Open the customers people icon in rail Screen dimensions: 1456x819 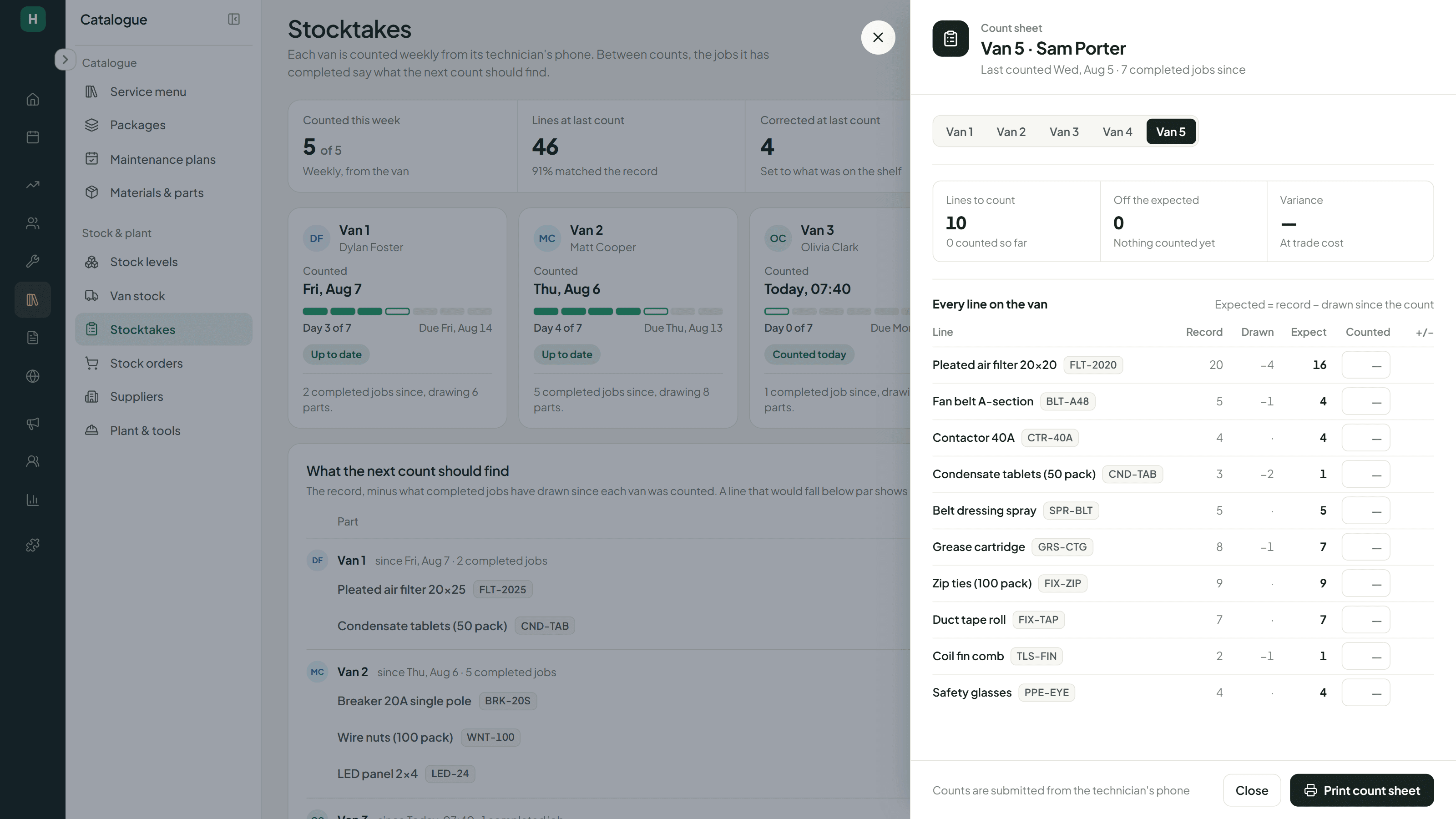[33, 223]
